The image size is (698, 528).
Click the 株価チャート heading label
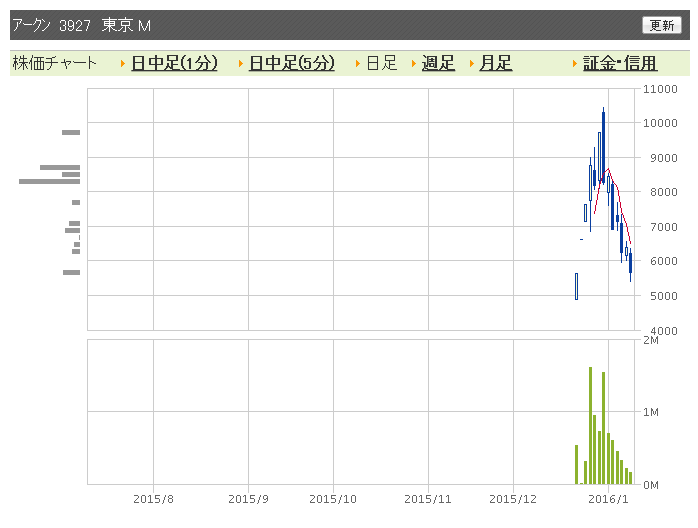pyautogui.click(x=54, y=63)
